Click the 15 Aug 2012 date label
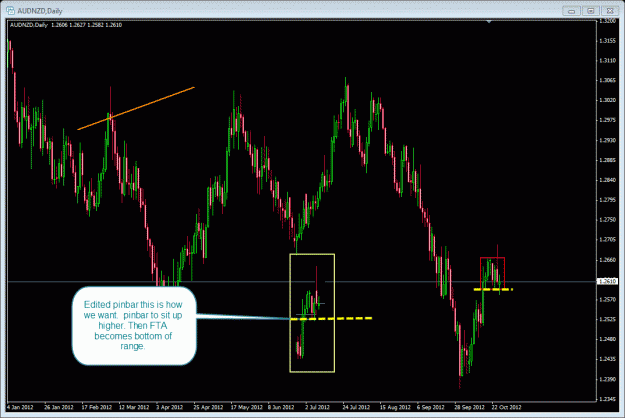The width and height of the screenshot is (625, 418). pyautogui.click(x=395, y=407)
